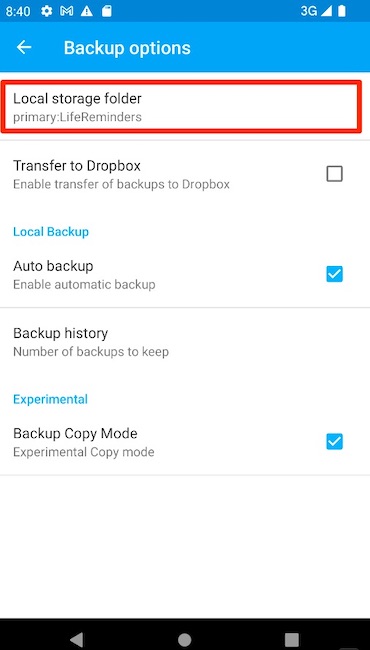Tap the 3G signal strength icon

[317, 11]
